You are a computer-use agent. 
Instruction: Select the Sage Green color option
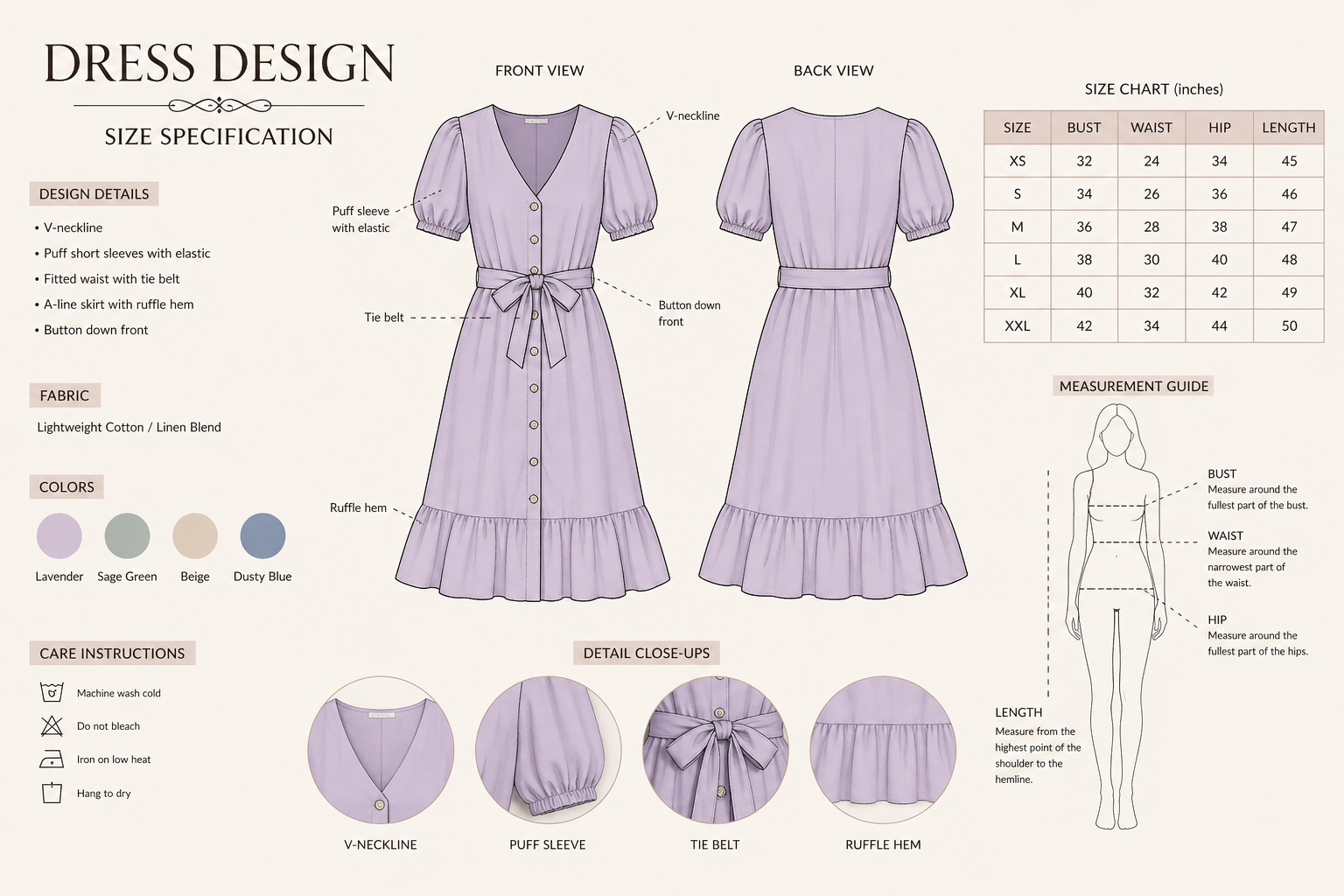(x=127, y=536)
